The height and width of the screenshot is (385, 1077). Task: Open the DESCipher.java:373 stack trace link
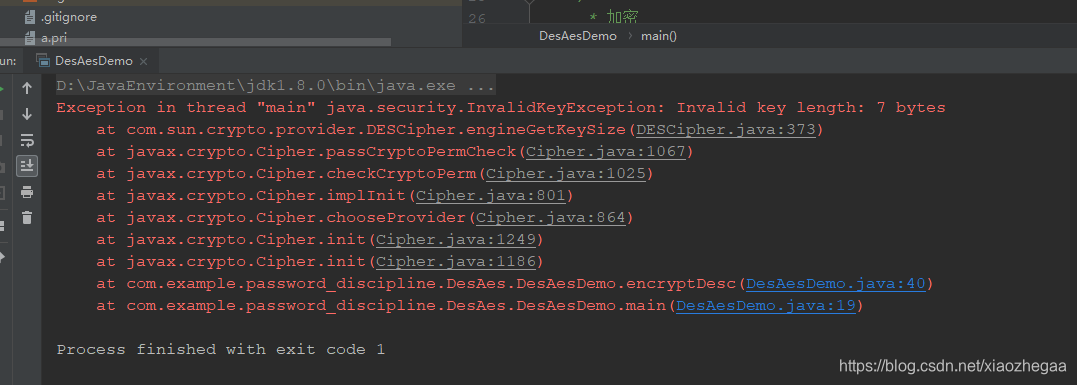(x=725, y=129)
